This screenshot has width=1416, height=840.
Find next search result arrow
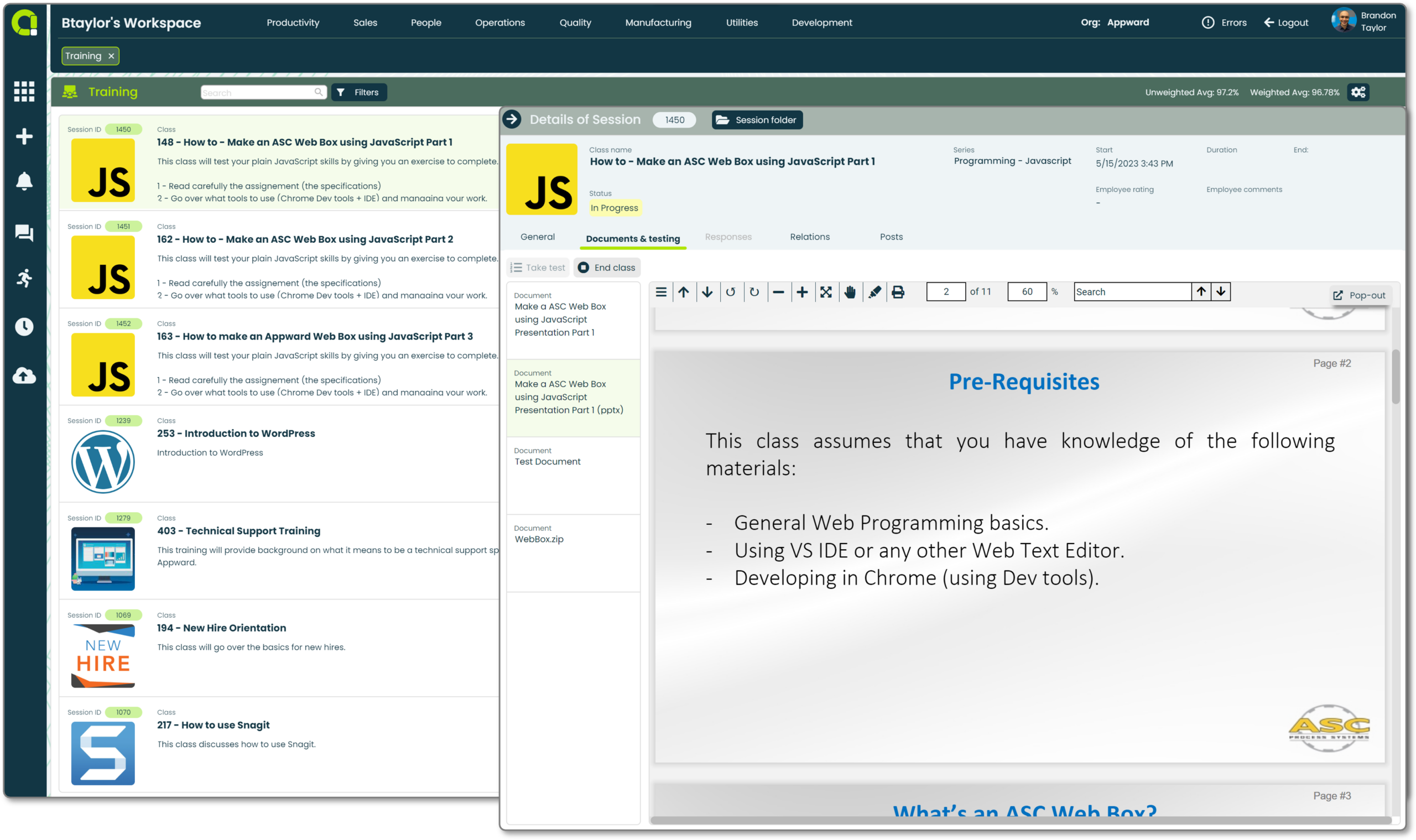point(1221,291)
